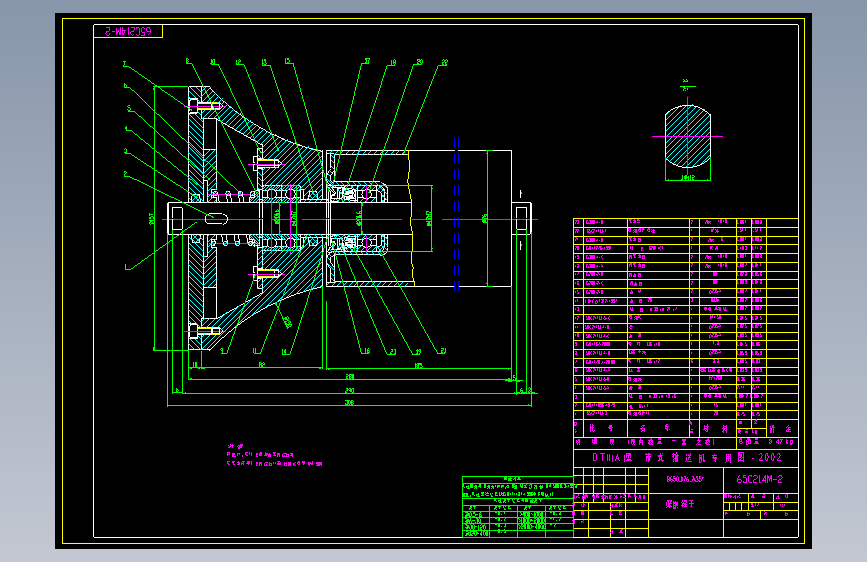Click the weight value '3.47 kg' in title block
Viewport: 867px width, 562px height.
coord(781,442)
